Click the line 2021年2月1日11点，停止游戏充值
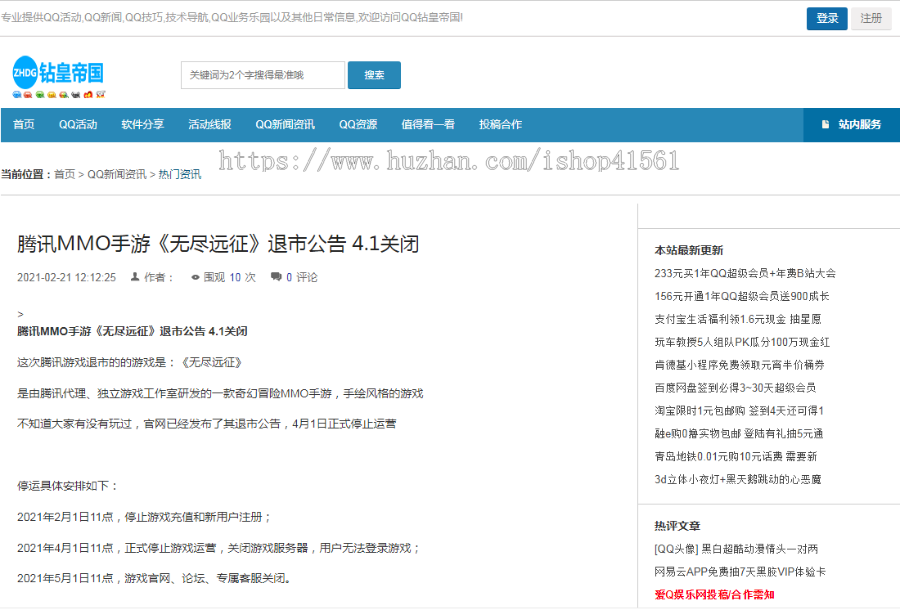 coord(144,517)
